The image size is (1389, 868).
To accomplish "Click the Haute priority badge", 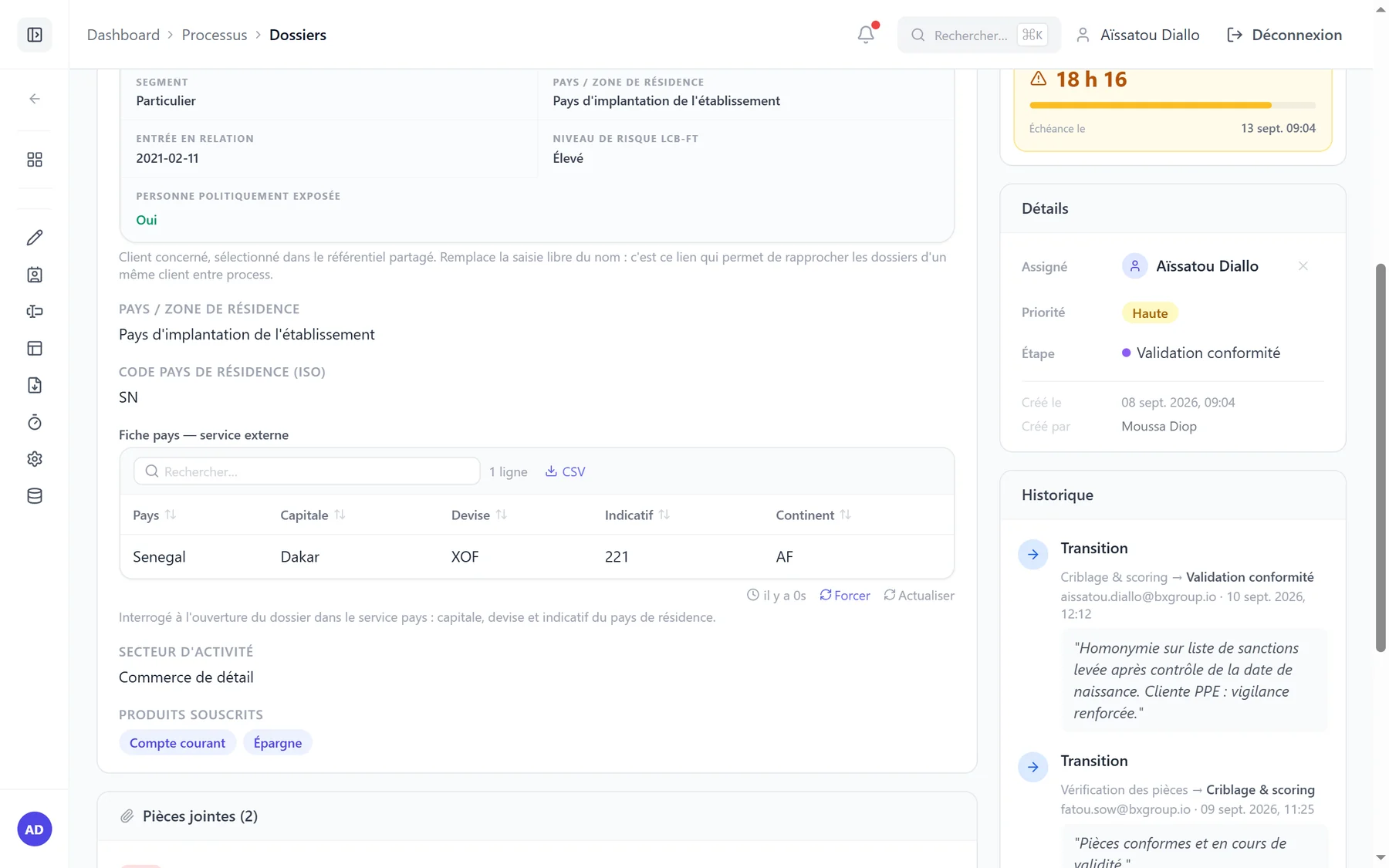I will coord(1150,313).
